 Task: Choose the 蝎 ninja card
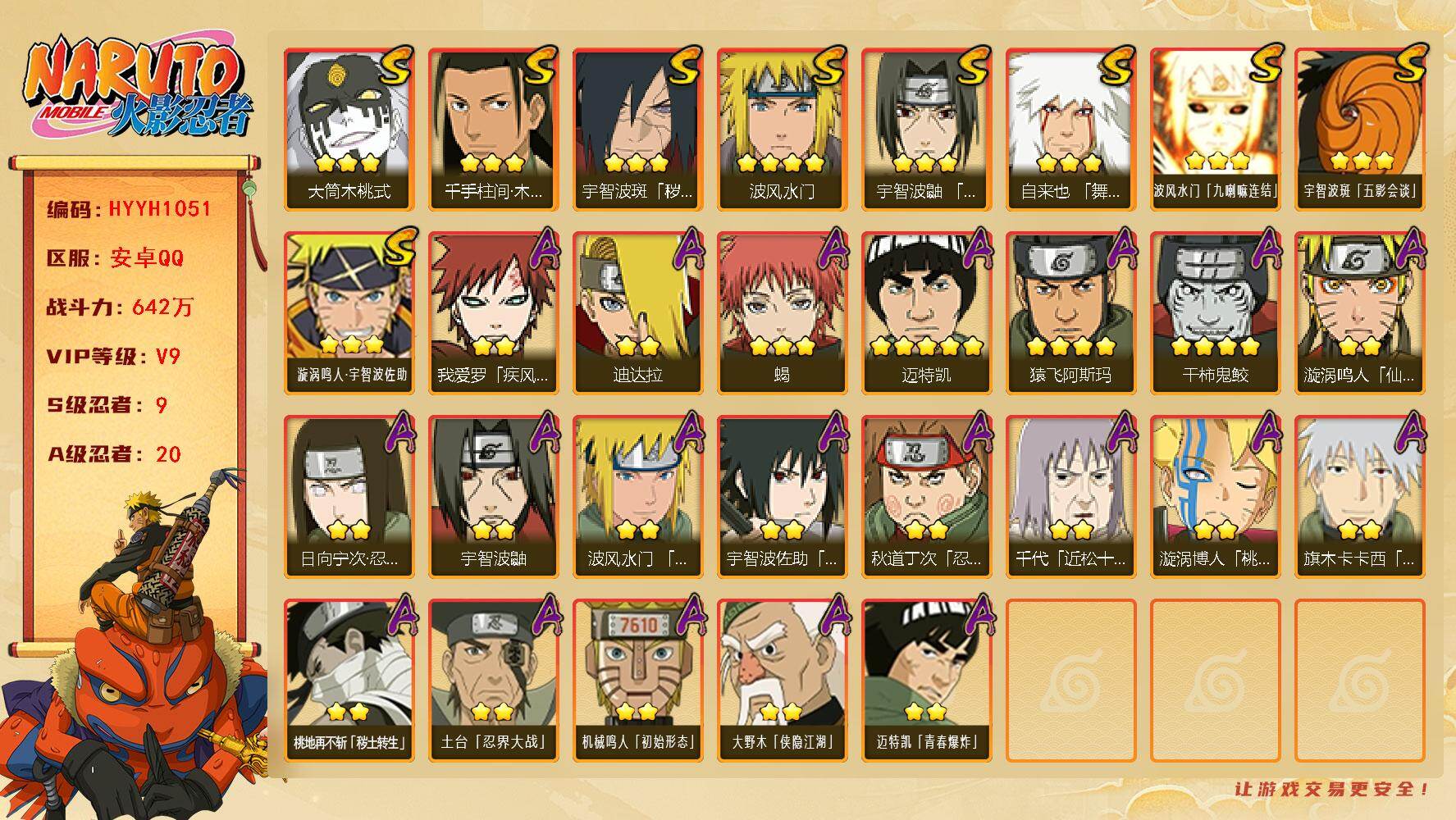point(782,313)
